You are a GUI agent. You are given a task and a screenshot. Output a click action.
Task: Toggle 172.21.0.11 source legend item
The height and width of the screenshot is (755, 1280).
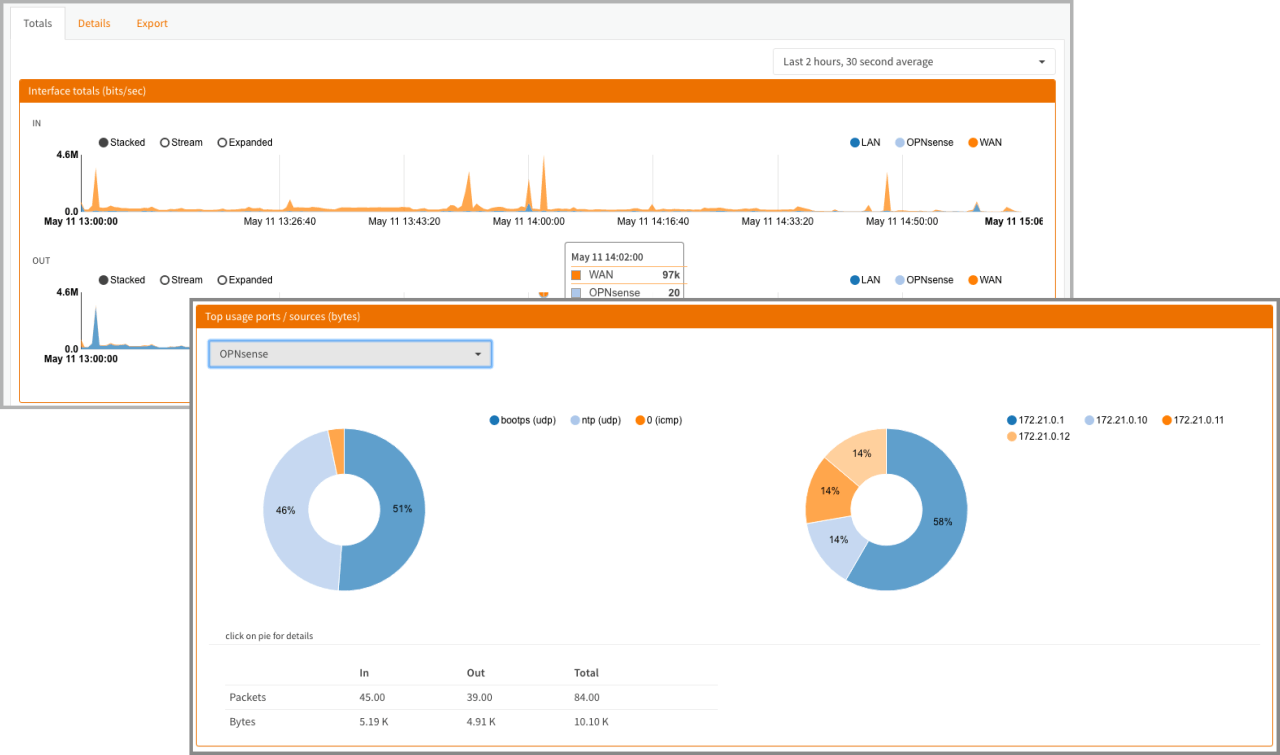point(1192,421)
